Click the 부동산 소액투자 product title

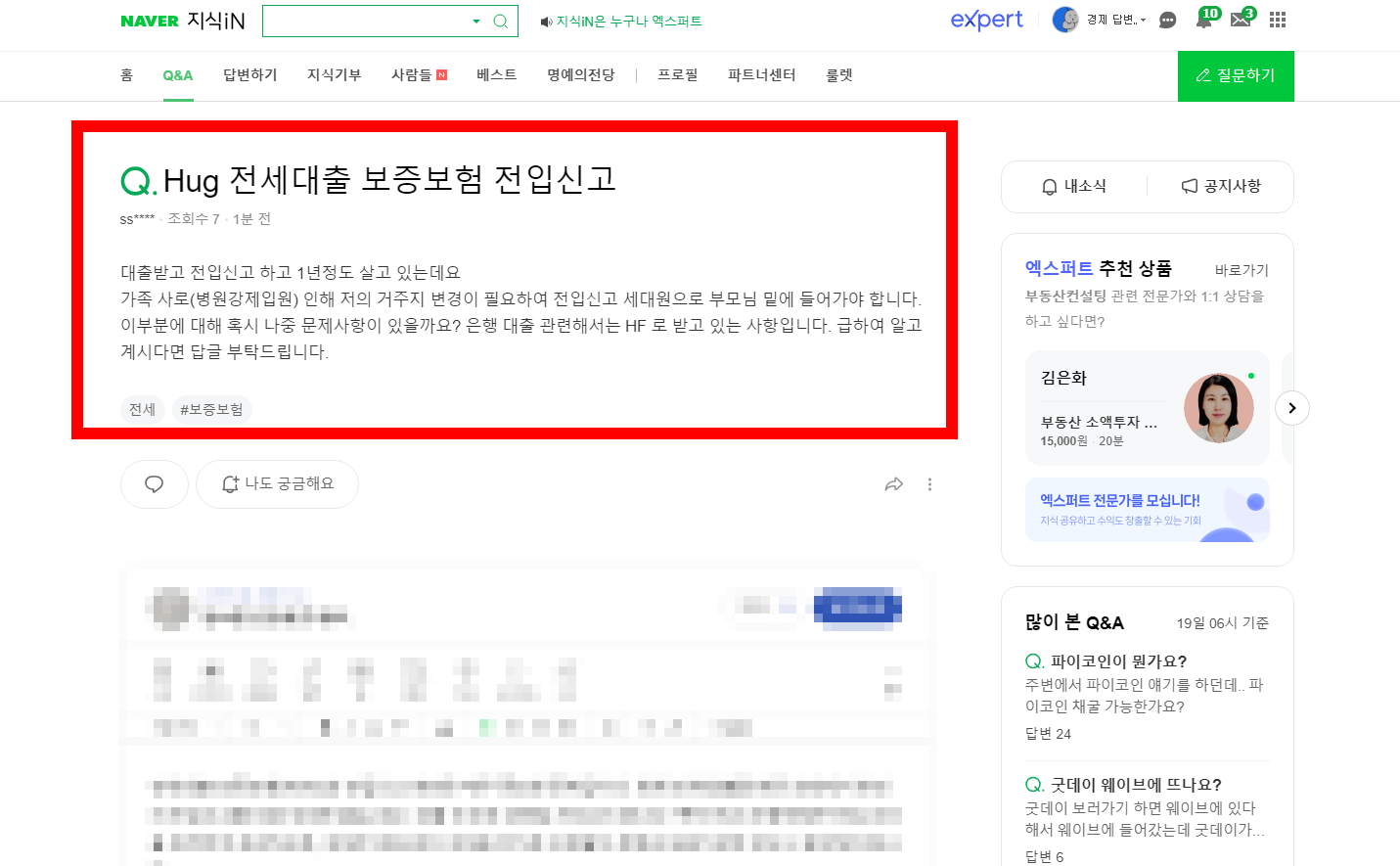coord(1099,422)
